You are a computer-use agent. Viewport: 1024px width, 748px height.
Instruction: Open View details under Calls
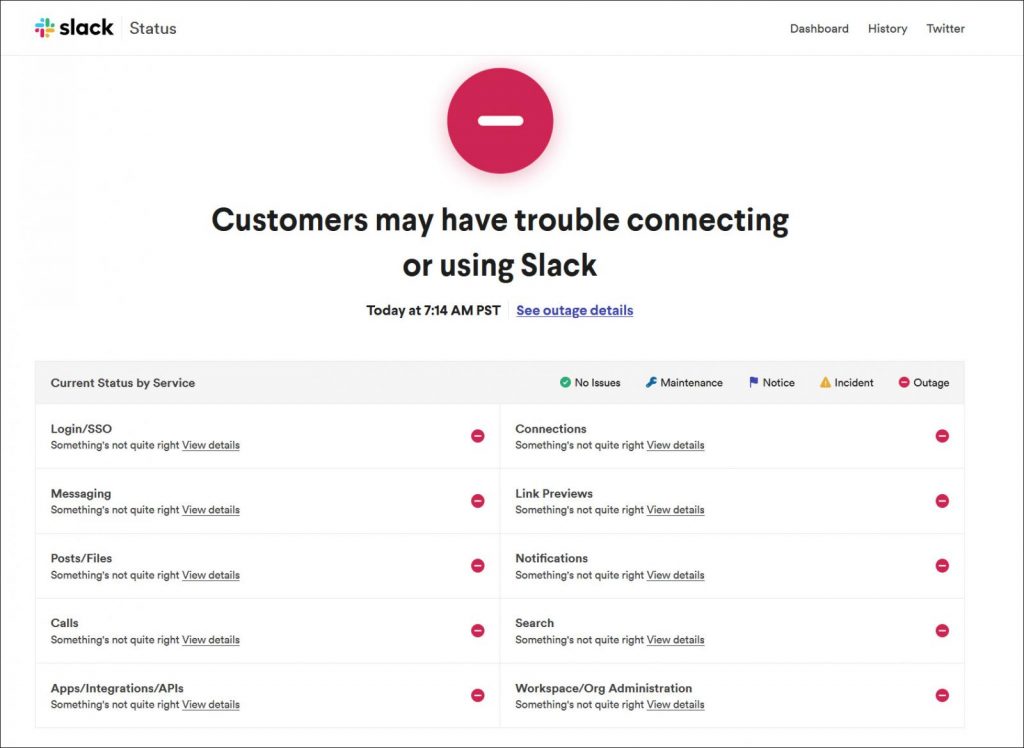(210, 640)
